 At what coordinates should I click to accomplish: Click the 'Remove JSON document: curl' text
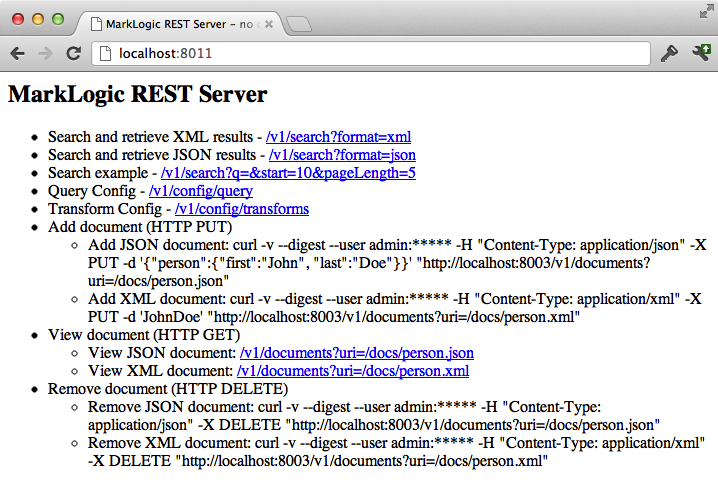tap(185, 407)
